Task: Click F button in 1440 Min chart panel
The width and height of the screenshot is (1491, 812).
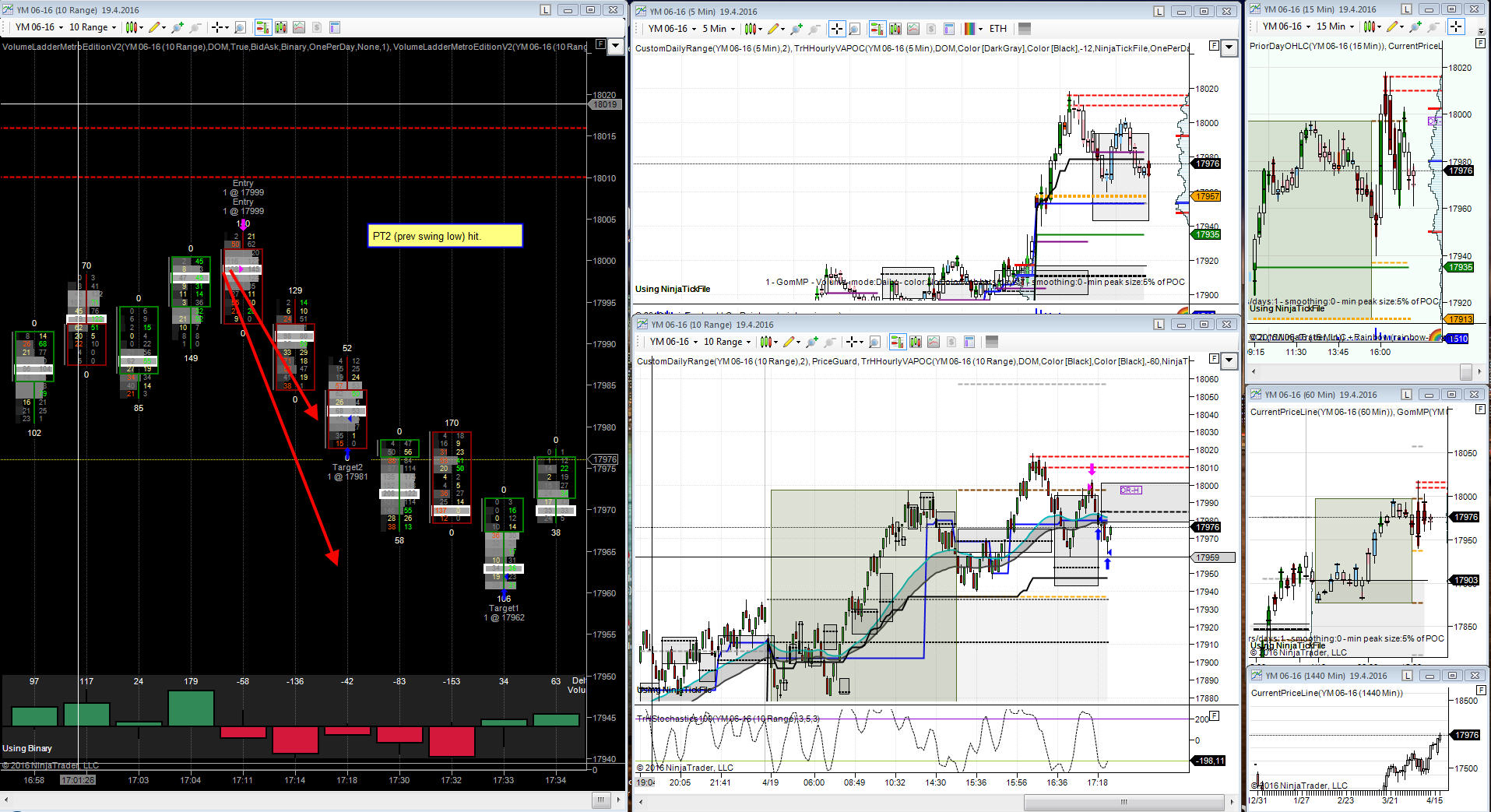Action: point(1480,691)
